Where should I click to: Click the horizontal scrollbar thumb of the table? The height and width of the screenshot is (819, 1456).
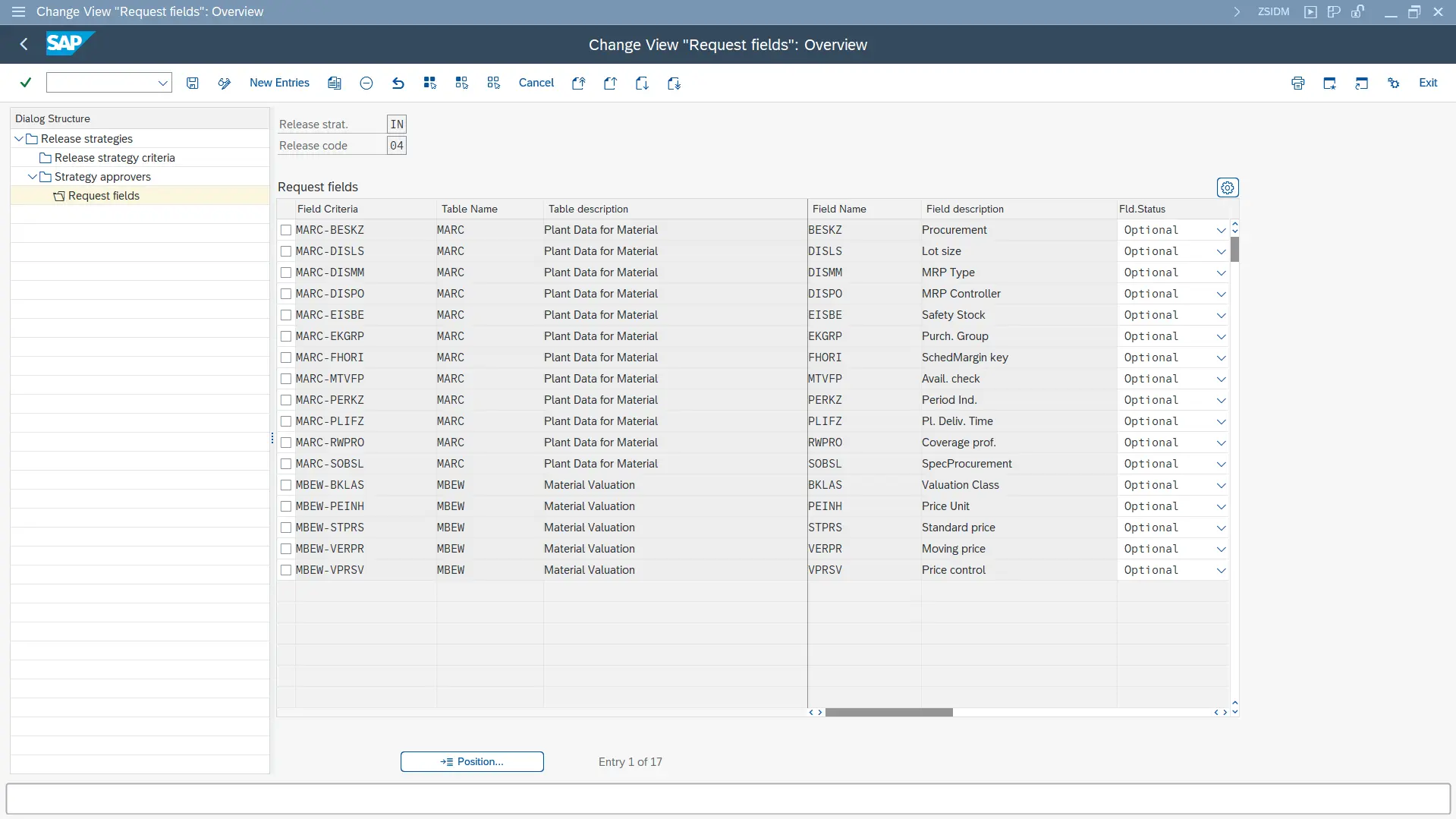click(x=888, y=713)
